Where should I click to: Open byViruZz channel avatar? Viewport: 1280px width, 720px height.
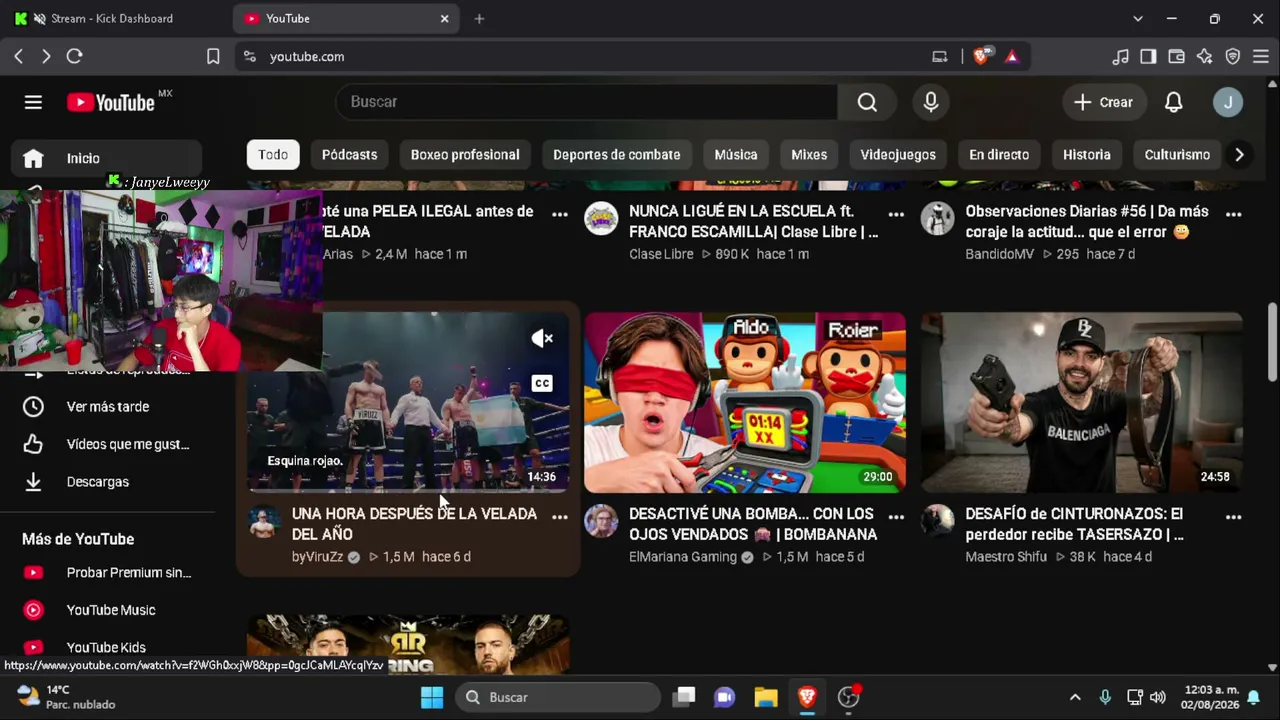264,521
